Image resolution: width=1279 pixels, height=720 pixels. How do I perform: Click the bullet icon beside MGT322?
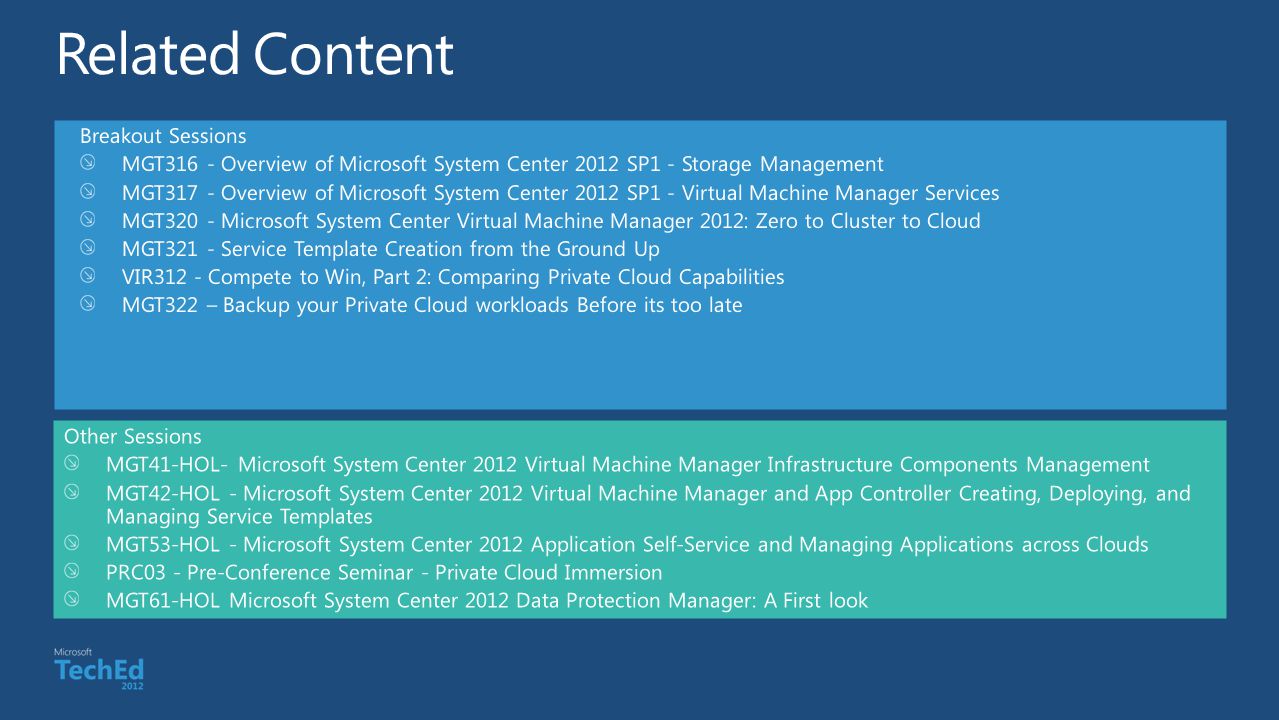click(x=89, y=303)
